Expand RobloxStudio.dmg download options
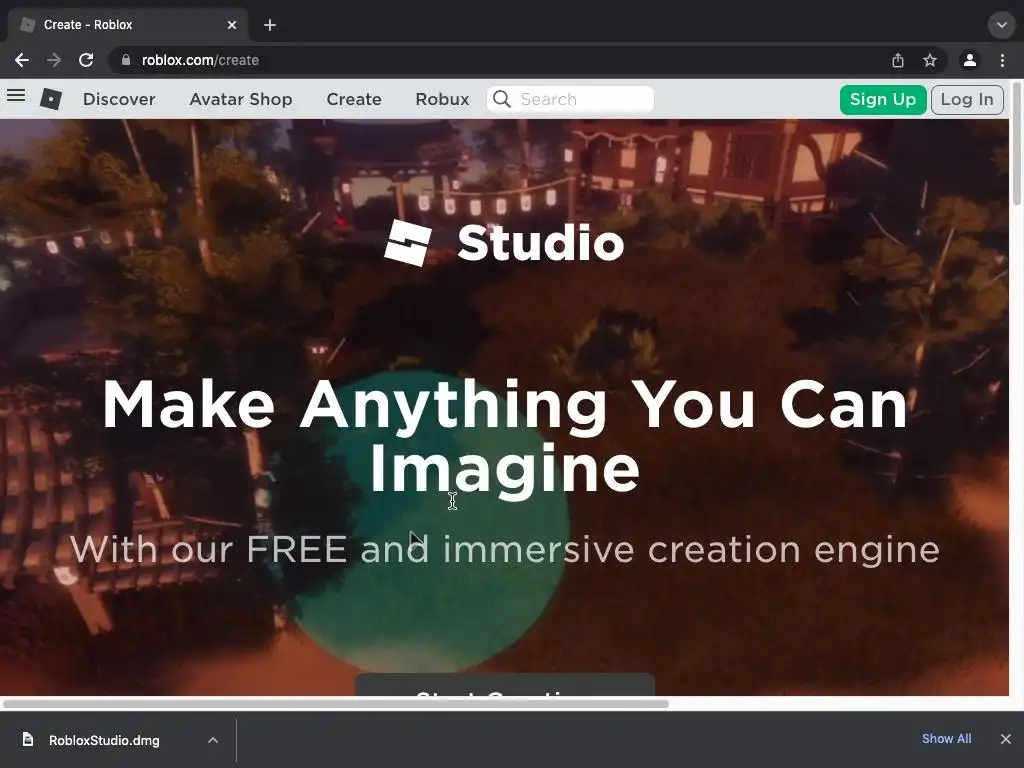This screenshot has height=768, width=1024. coord(213,740)
